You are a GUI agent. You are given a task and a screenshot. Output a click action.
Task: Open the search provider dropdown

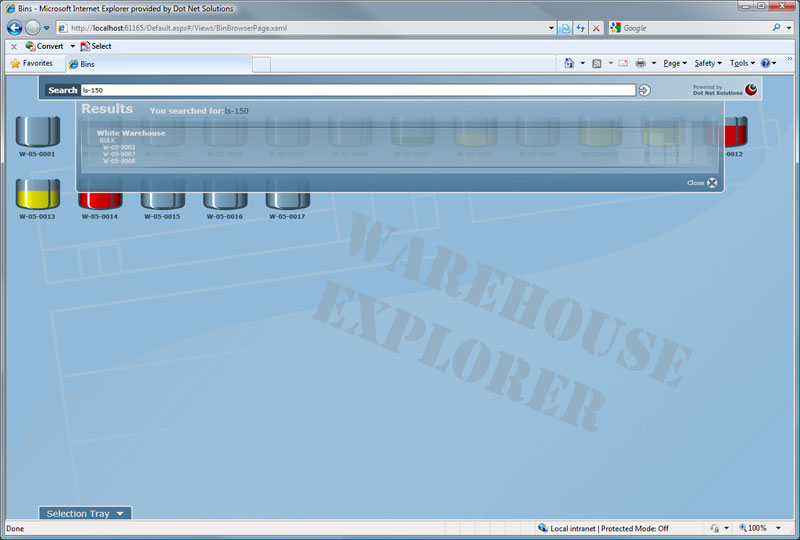click(x=789, y=28)
